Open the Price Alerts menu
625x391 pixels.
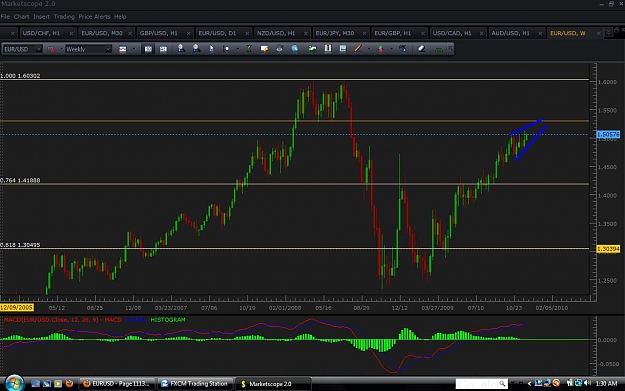94,17
